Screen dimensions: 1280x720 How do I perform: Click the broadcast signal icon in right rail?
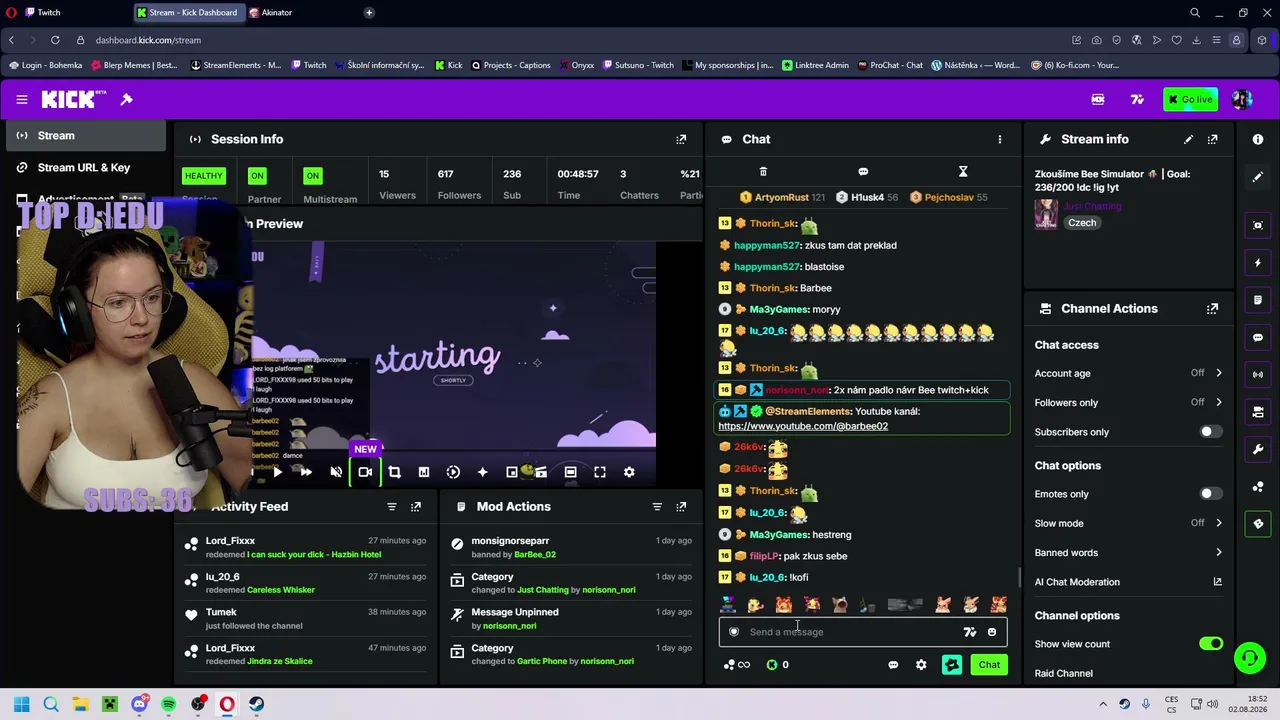[x=1258, y=375]
